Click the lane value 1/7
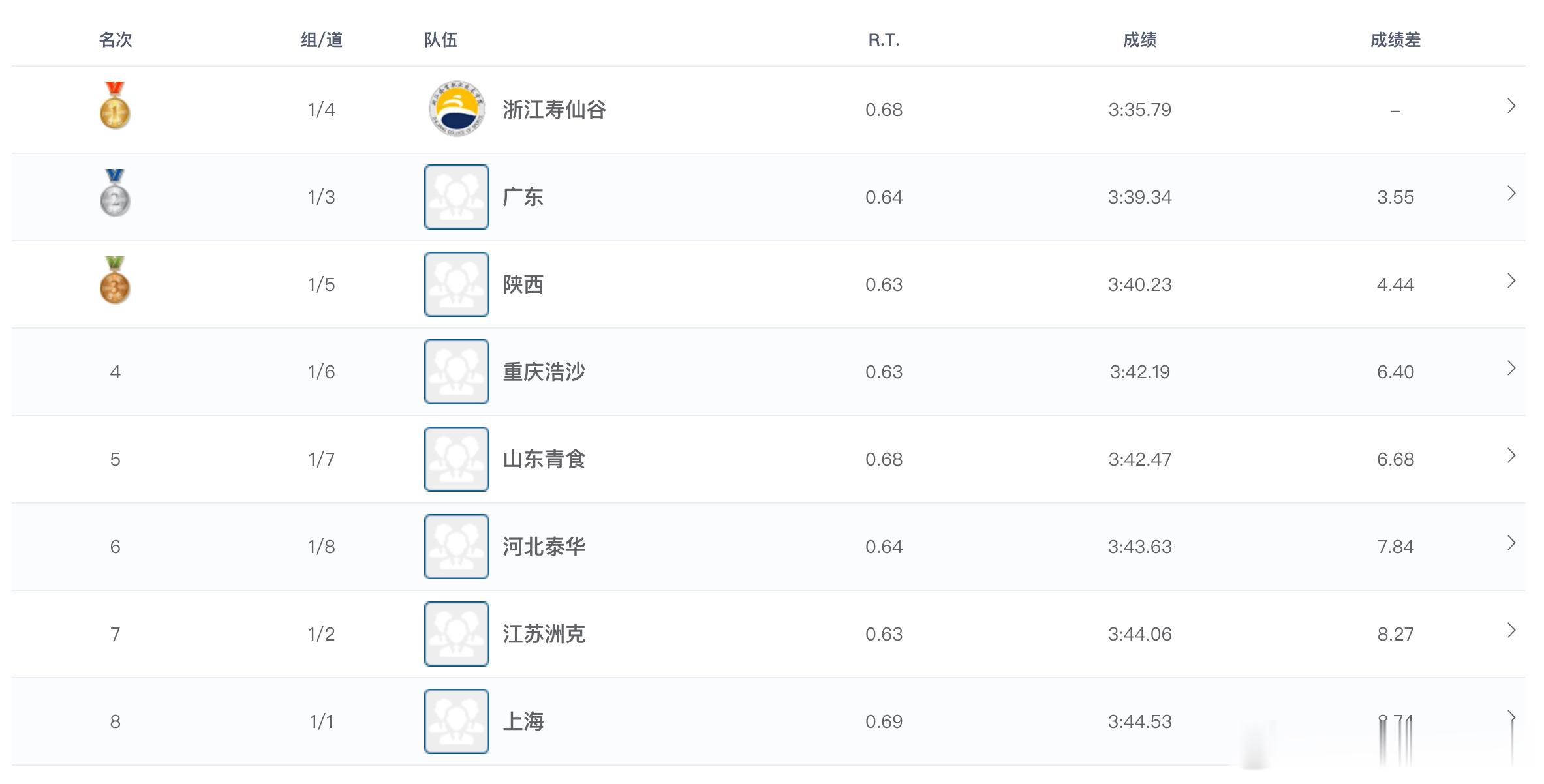The image size is (1544, 784). pos(322,459)
